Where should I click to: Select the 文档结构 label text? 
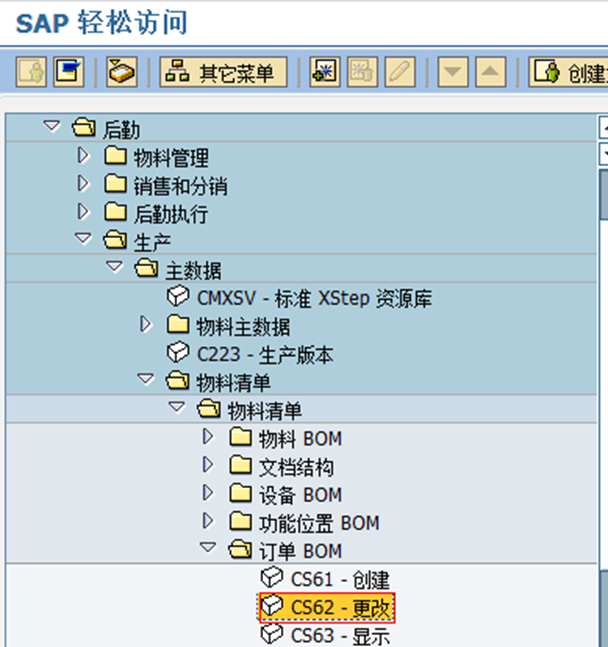pyautogui.click(x=296, y=467)
